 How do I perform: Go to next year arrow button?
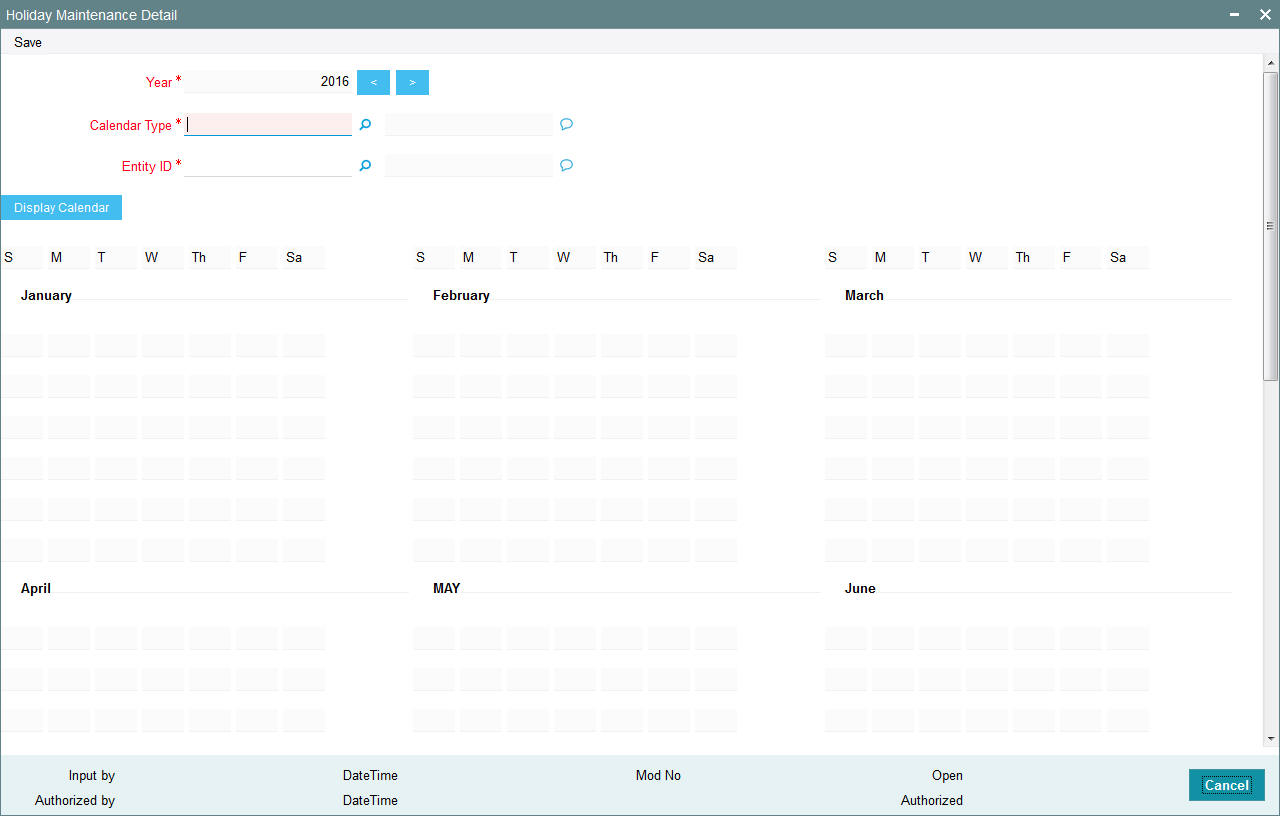(x=412, y=82)
